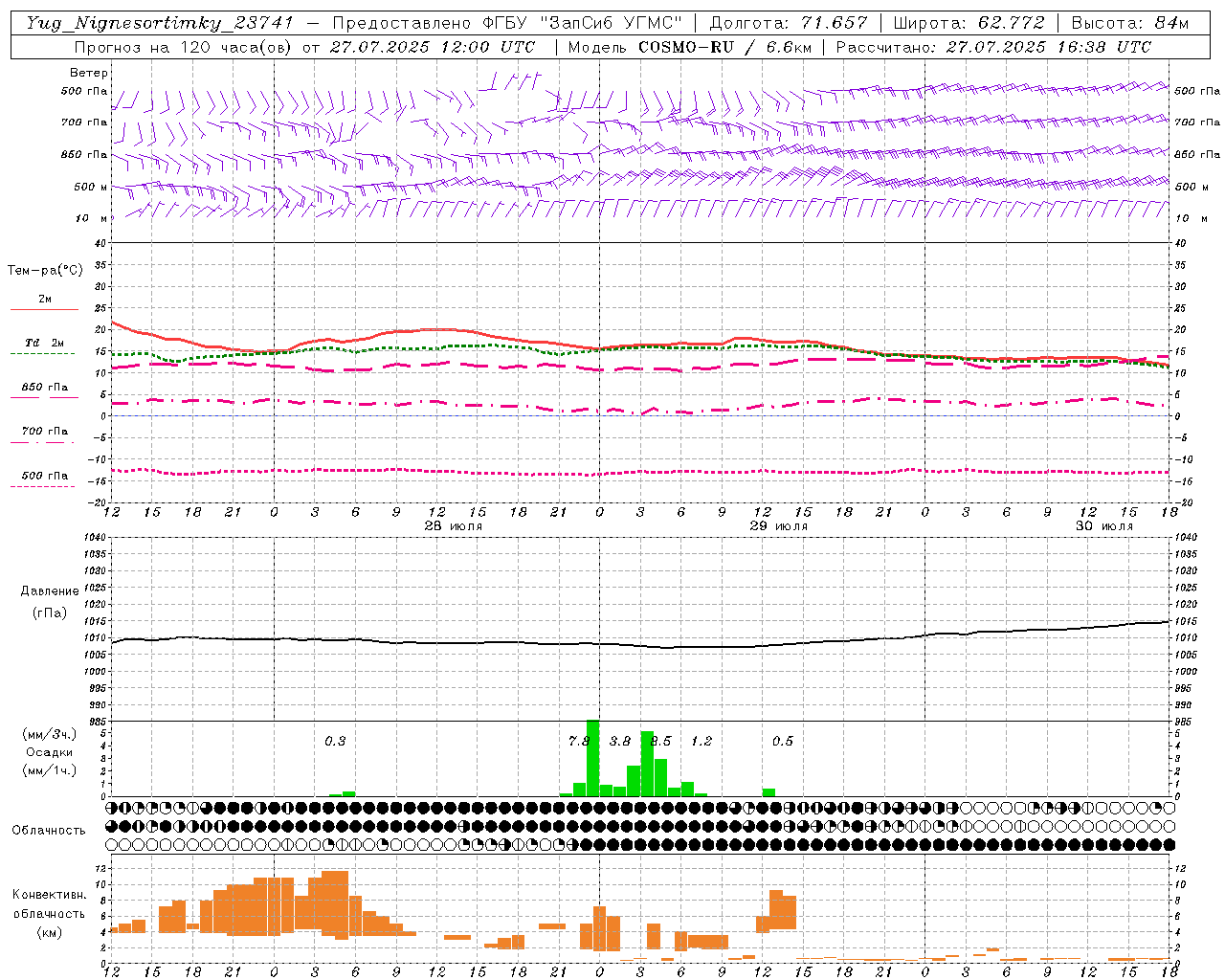The width and height of the screenshot is (1225, 980).
Task: Click the 'Облачность' cloud cover label
Action: 49,830
